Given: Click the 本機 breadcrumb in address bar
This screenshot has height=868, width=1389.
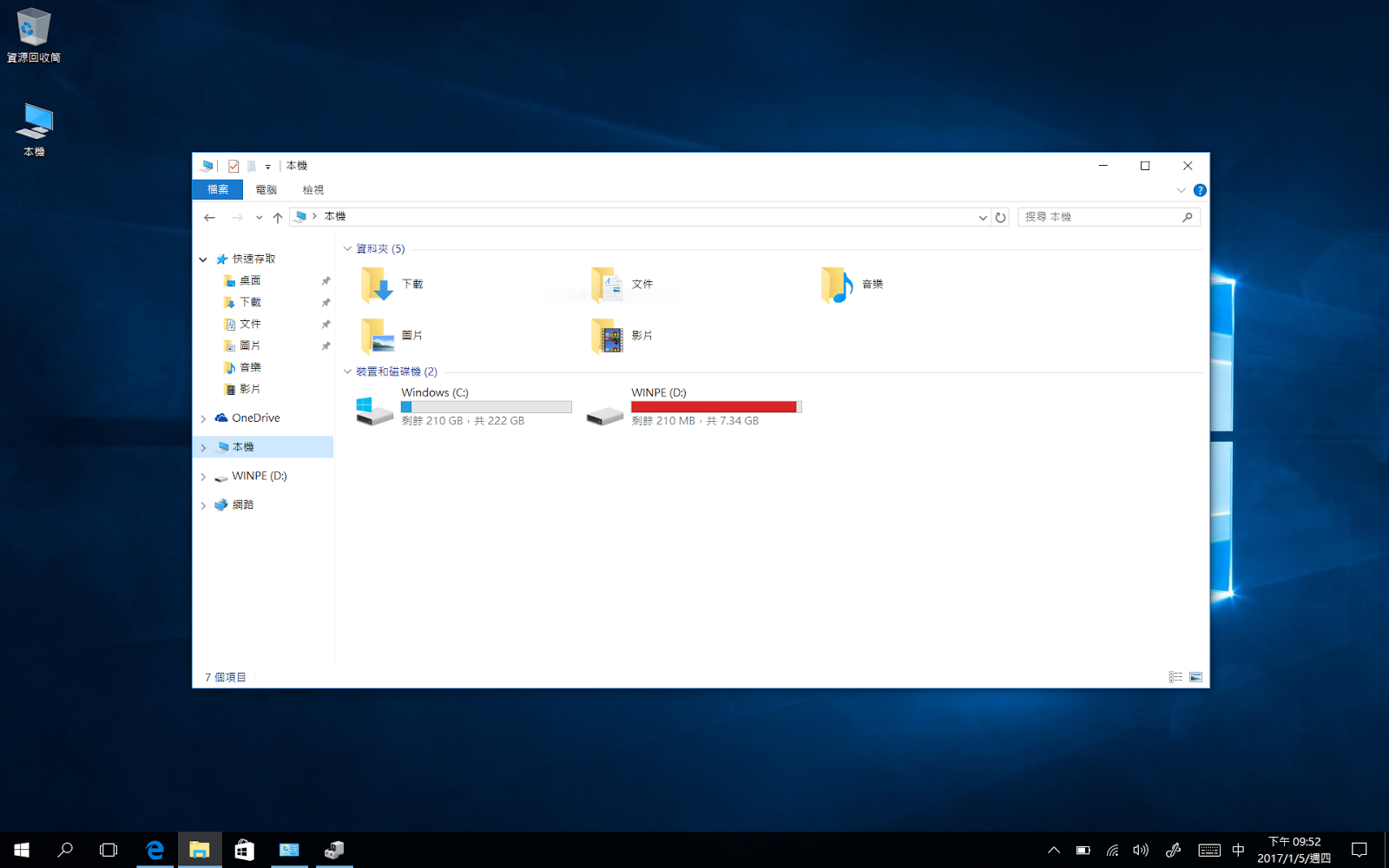Looking at the screenshot, I should tap(335, 217).
